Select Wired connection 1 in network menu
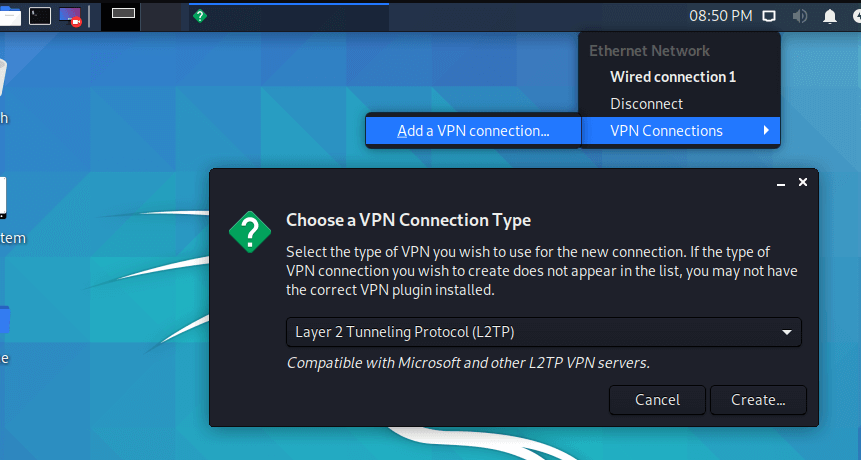Image resolution: width=861 pixels, height=460 pixels. 673,77
